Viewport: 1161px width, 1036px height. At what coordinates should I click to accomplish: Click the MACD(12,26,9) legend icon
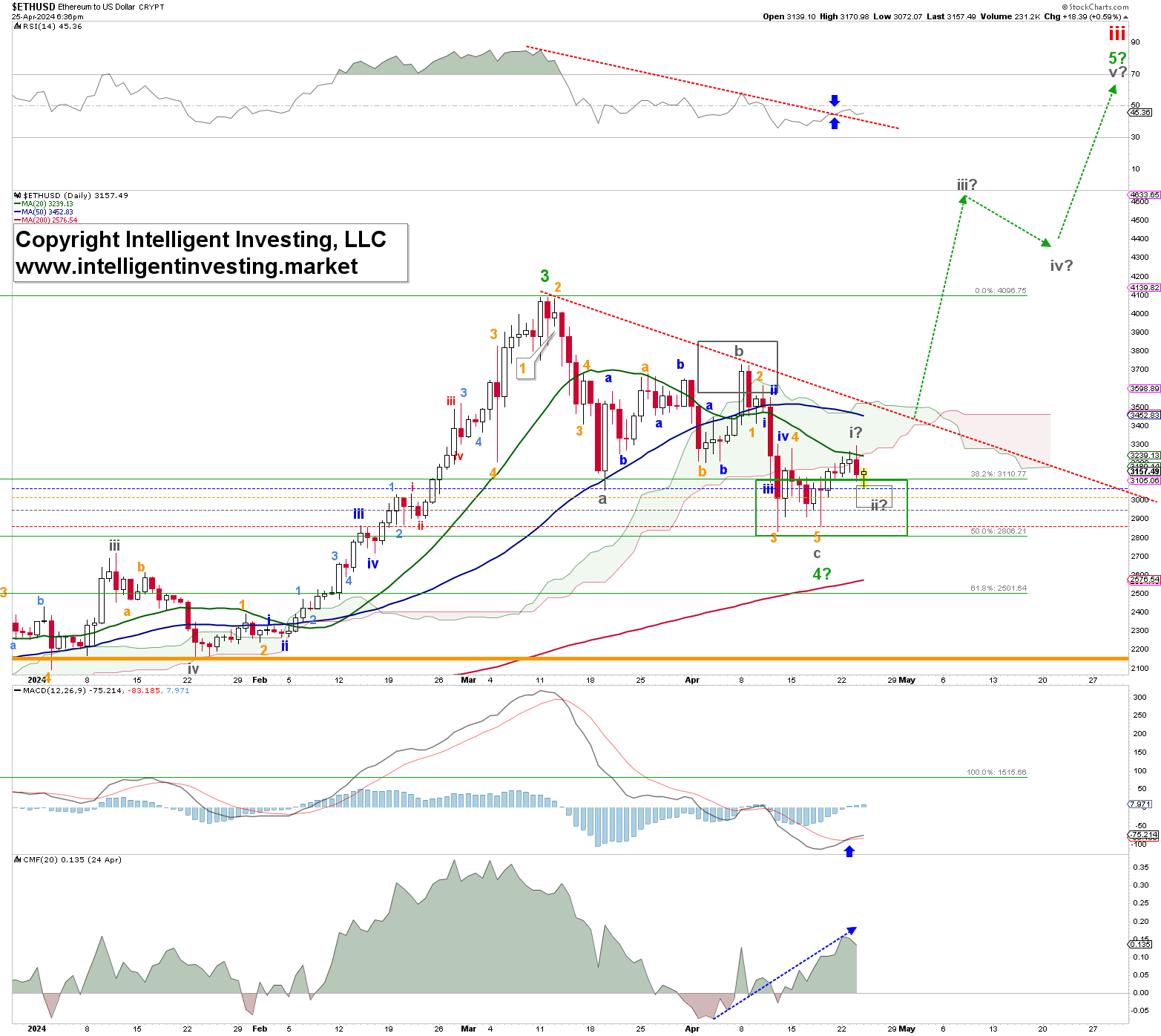[18, 690]
